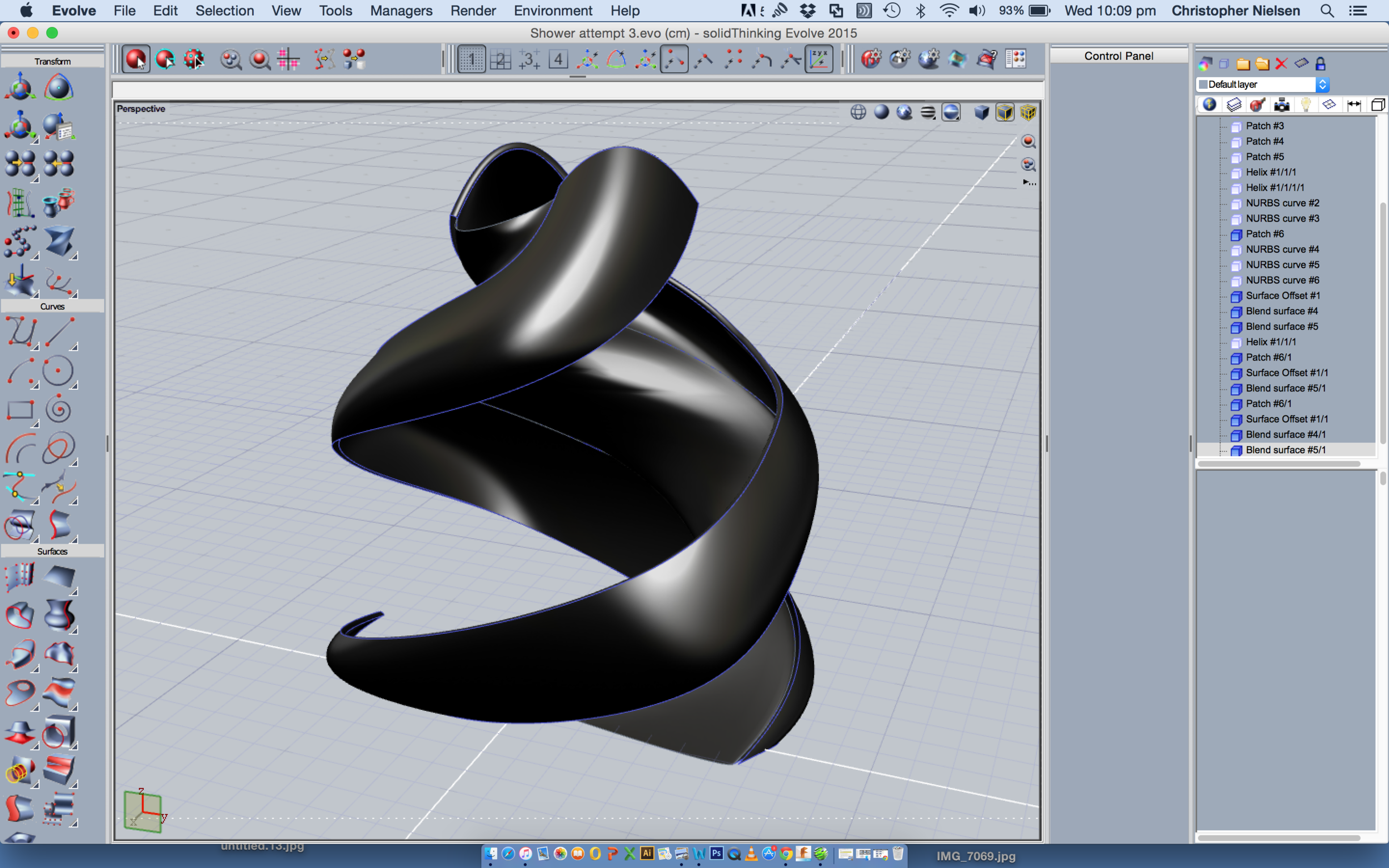The image size is (1389, 868).
Task: Open the Environment menu
Action: click(x=553, y=11)
